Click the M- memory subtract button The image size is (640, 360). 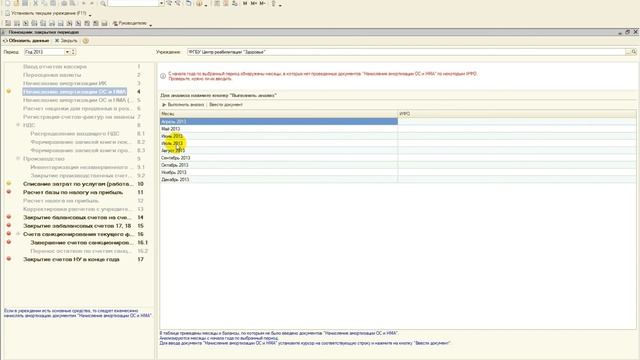pyautogui.click(x=262, y=3)
